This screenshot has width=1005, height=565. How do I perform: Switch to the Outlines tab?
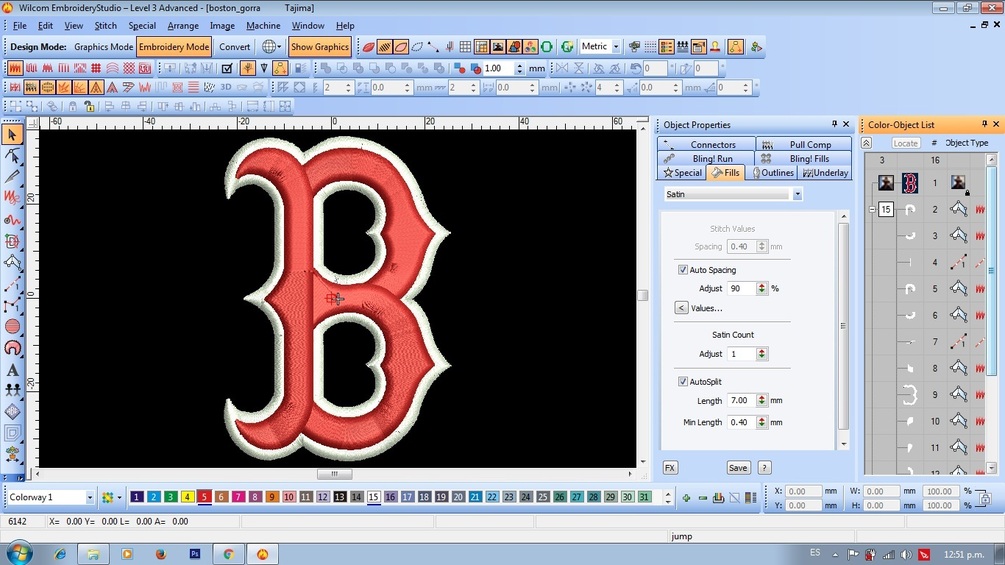(x=773, y=173)
